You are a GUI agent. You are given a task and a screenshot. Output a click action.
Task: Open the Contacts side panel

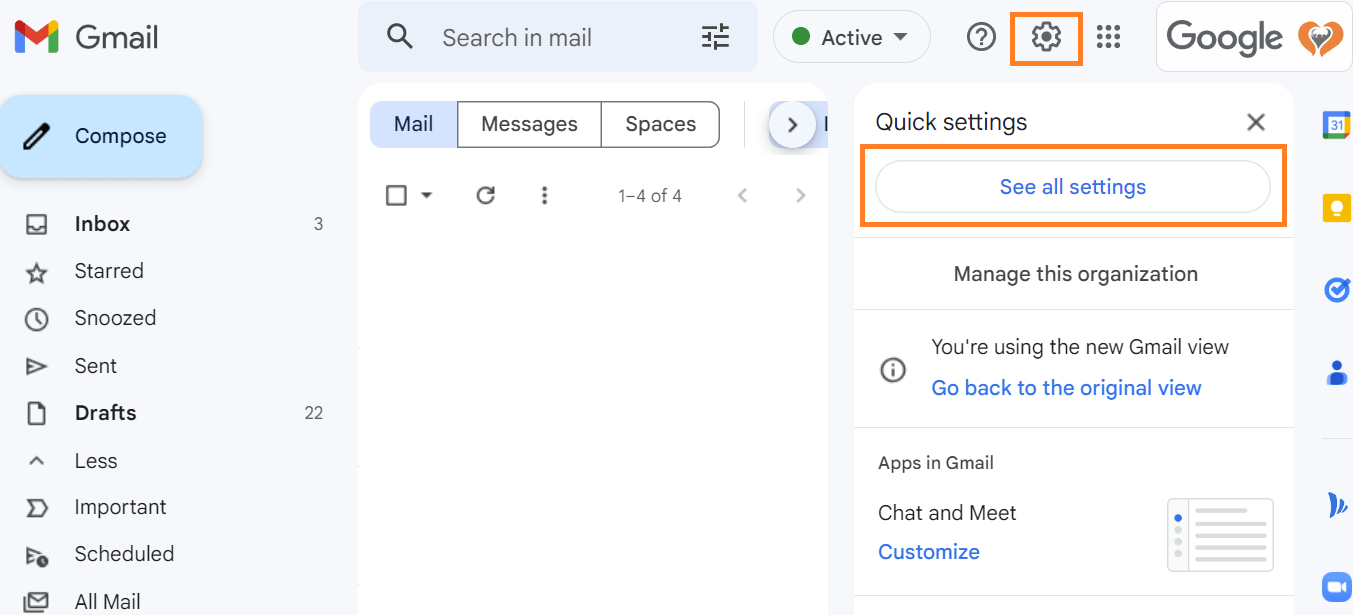1337,372
